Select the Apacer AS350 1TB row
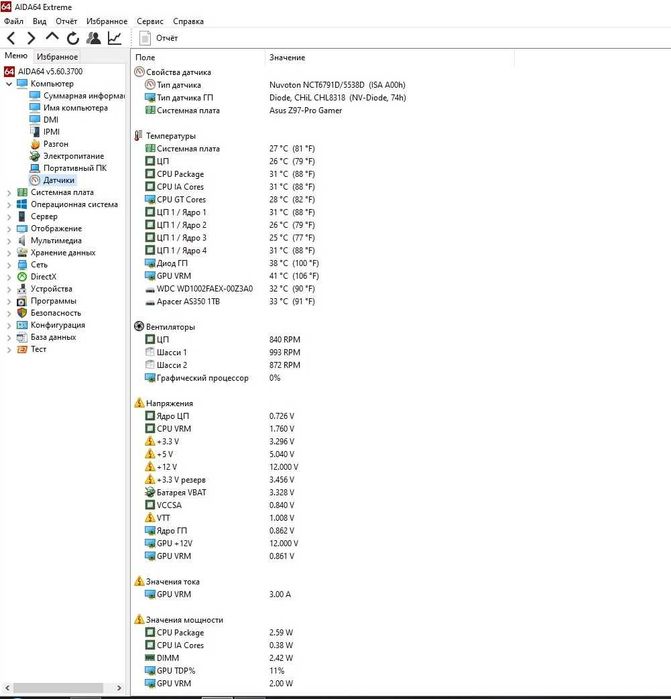The width and height of the screenshot is (671, 699). (x=230, y=301)
